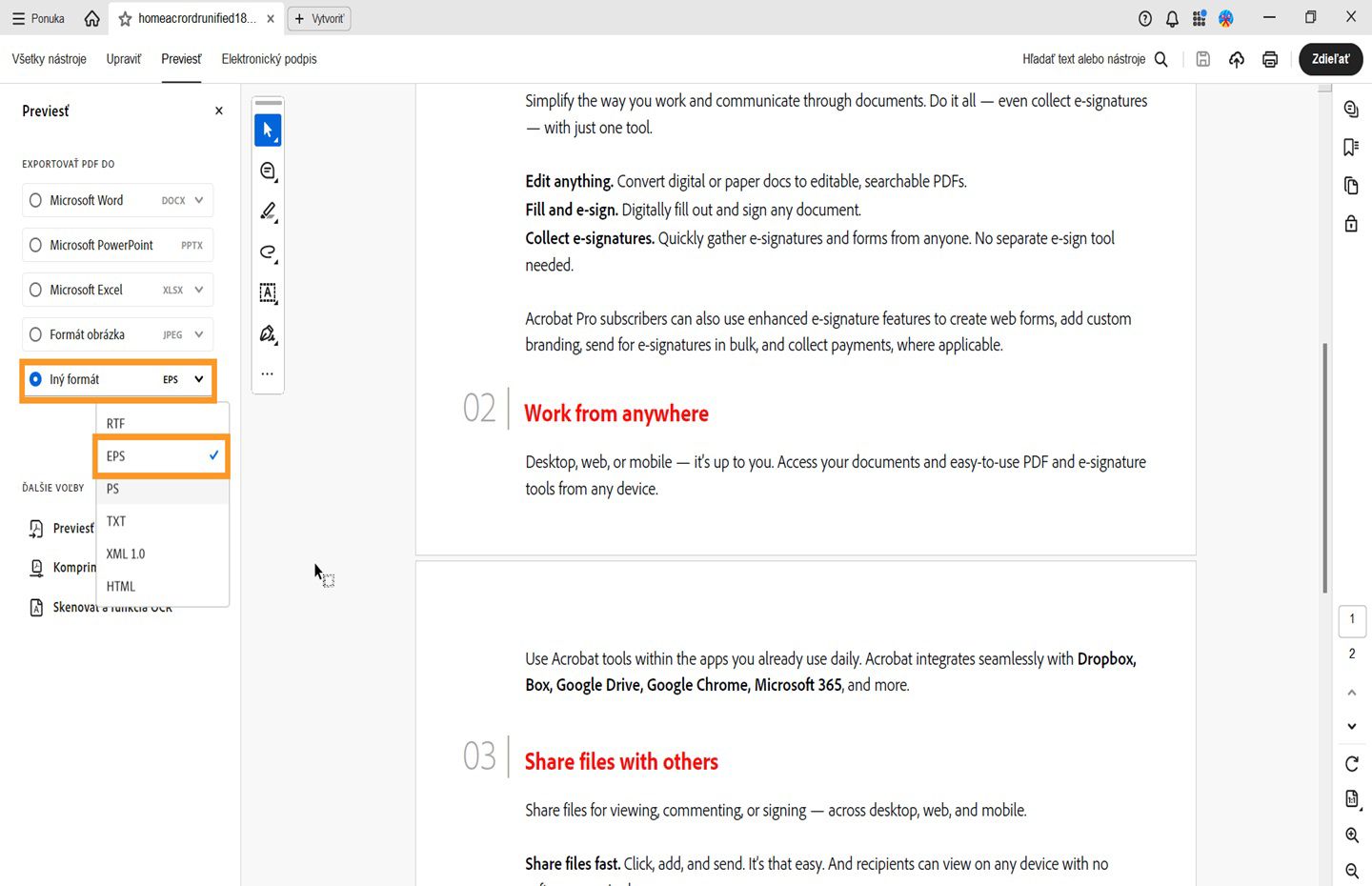Open the document protection lock icon

tap(1350, 223)
